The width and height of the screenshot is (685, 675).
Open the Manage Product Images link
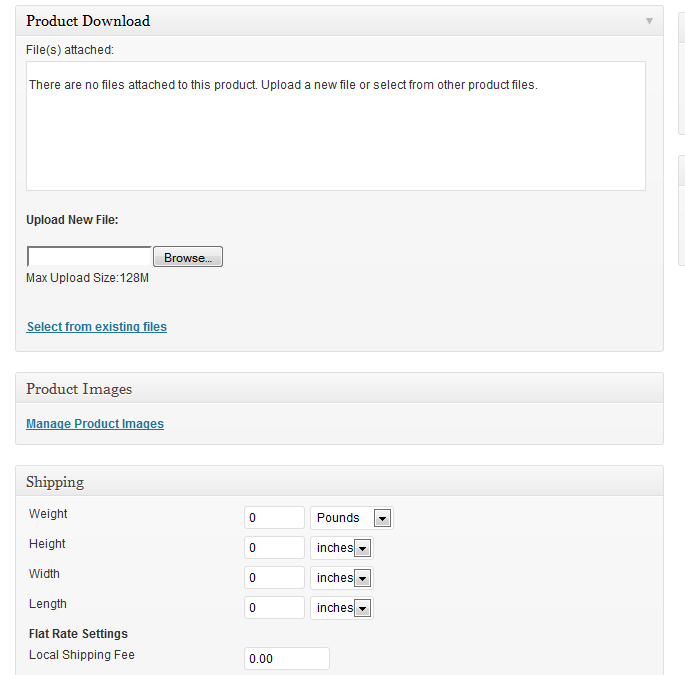tap(95, 424)
